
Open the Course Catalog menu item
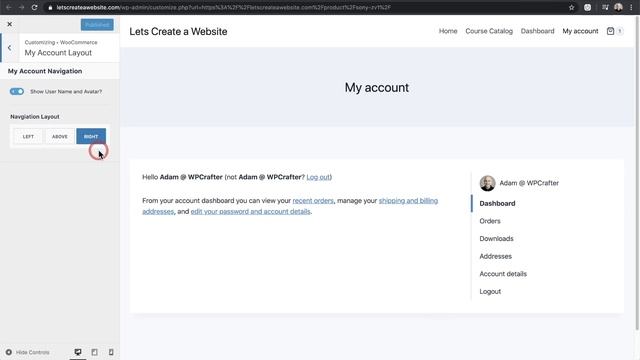click(x=489, y=31)
